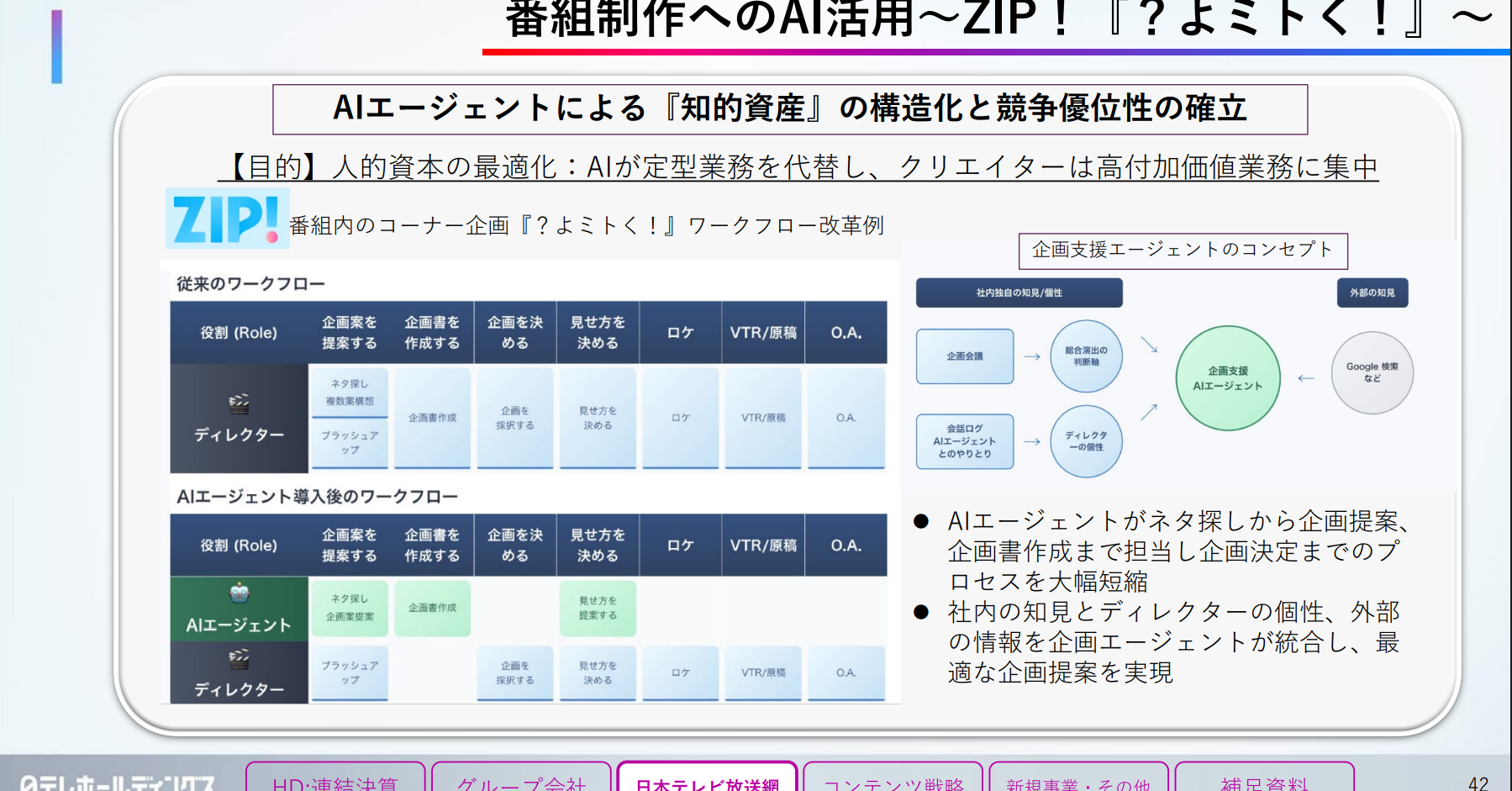Click the arrow from 会話ログ to ディレクターの個性
This screenshot has width=1512, height=791.
pos(1032,441)
